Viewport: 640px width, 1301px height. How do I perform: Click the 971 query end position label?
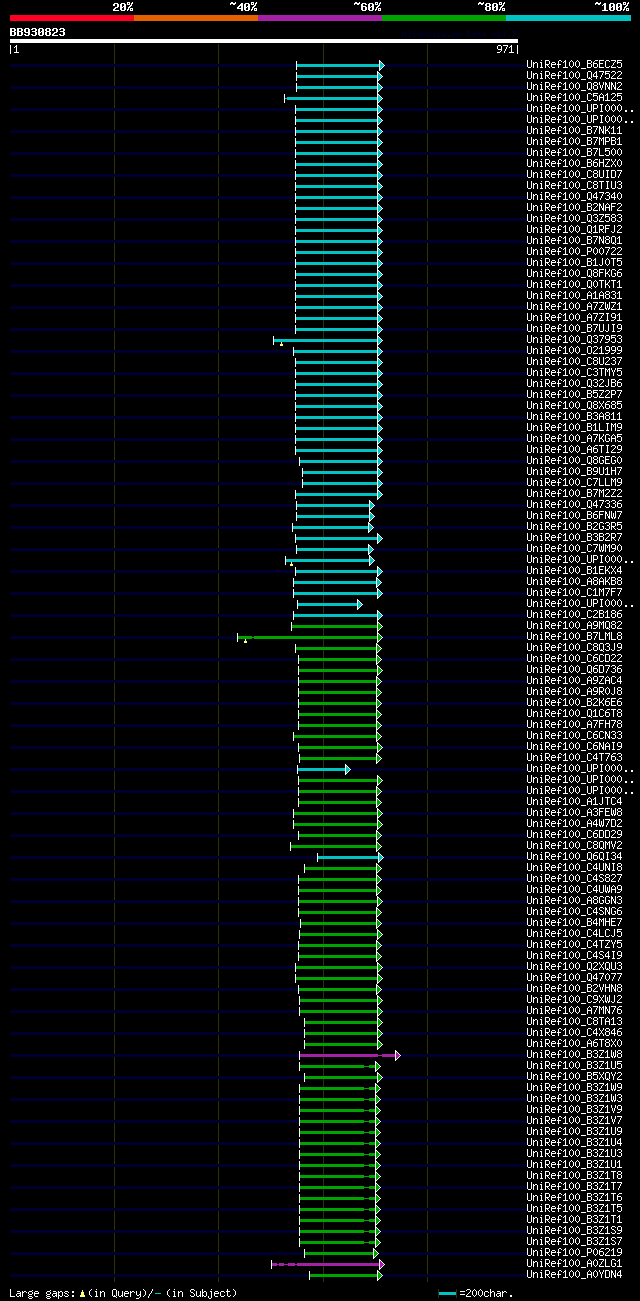point(505,49)
